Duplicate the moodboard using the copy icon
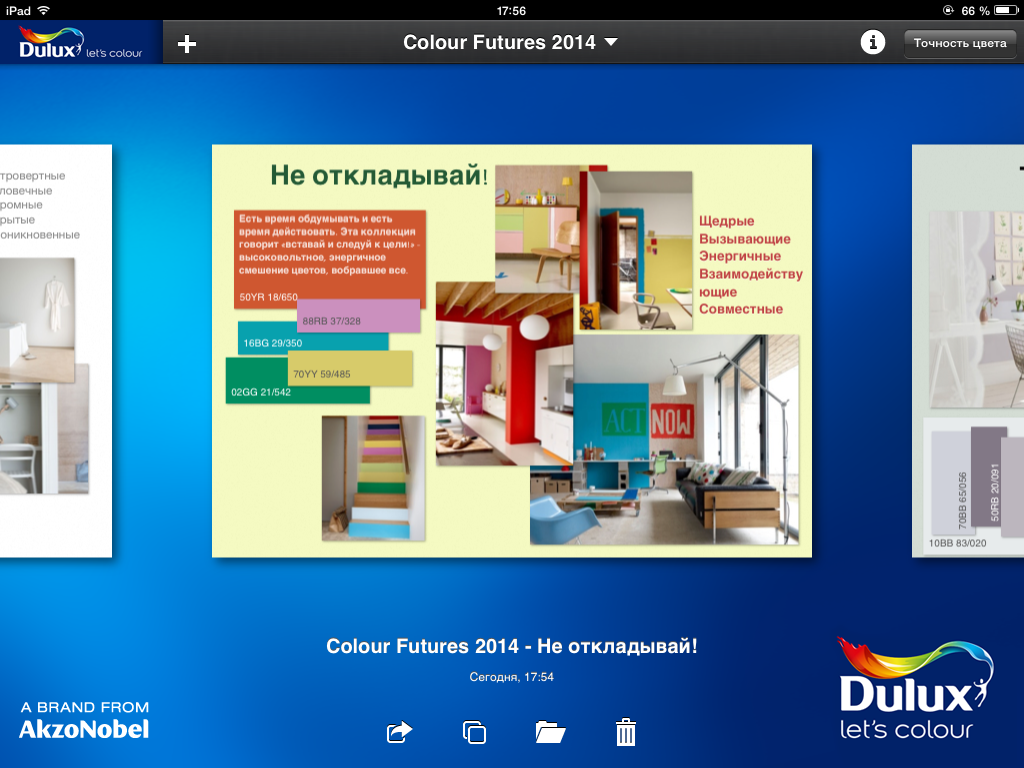 tap(474, 732)
